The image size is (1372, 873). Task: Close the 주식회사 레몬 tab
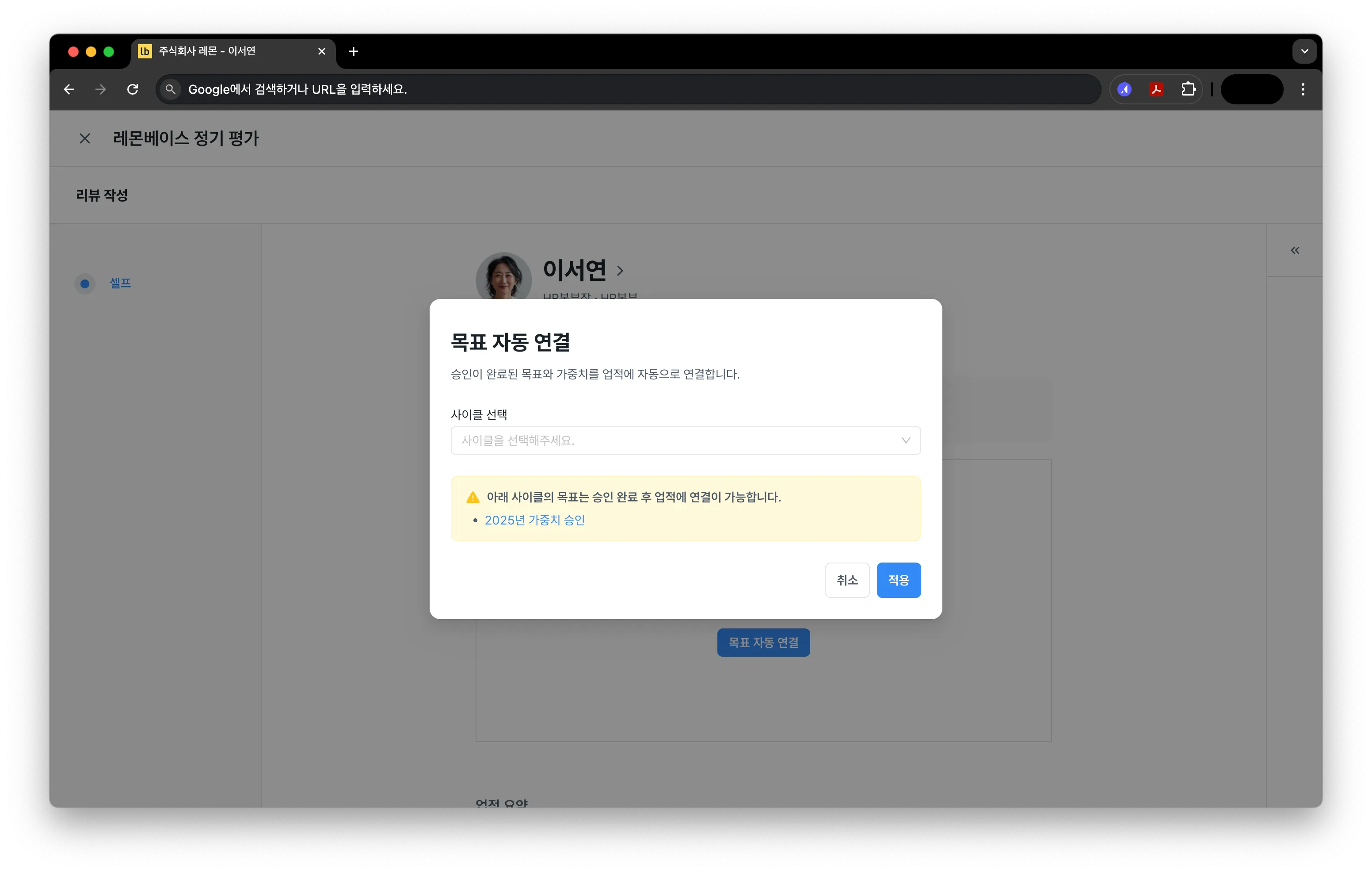[321, 51]
